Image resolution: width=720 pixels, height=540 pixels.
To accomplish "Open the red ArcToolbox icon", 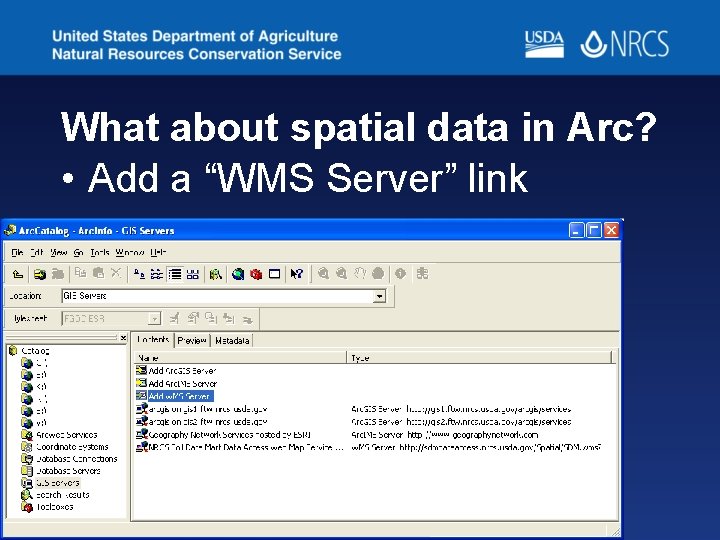I will pyautogui.click(x=256, y=274).
